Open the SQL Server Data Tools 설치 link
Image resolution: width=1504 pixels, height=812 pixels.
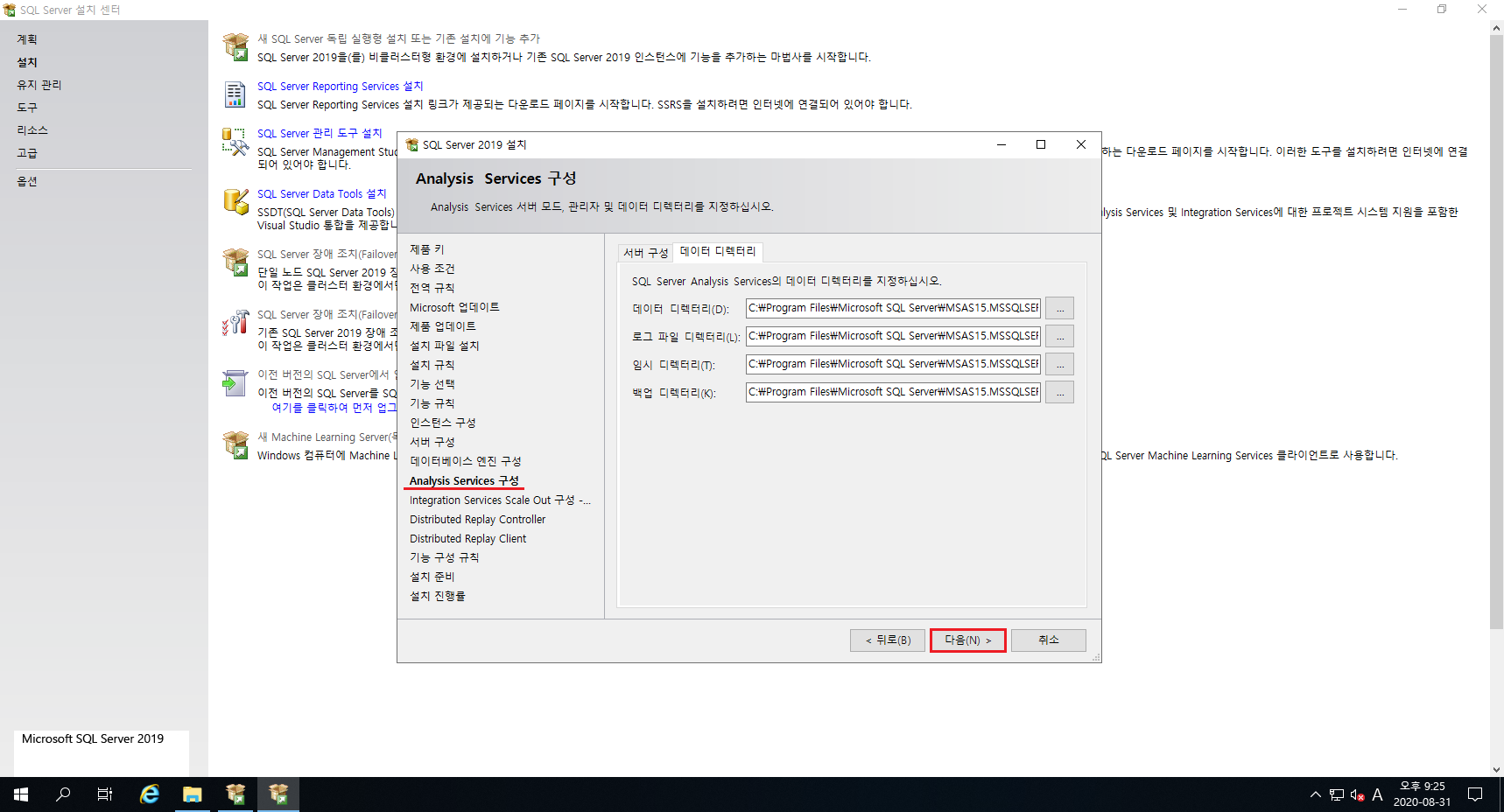click(x=321, y=193)
